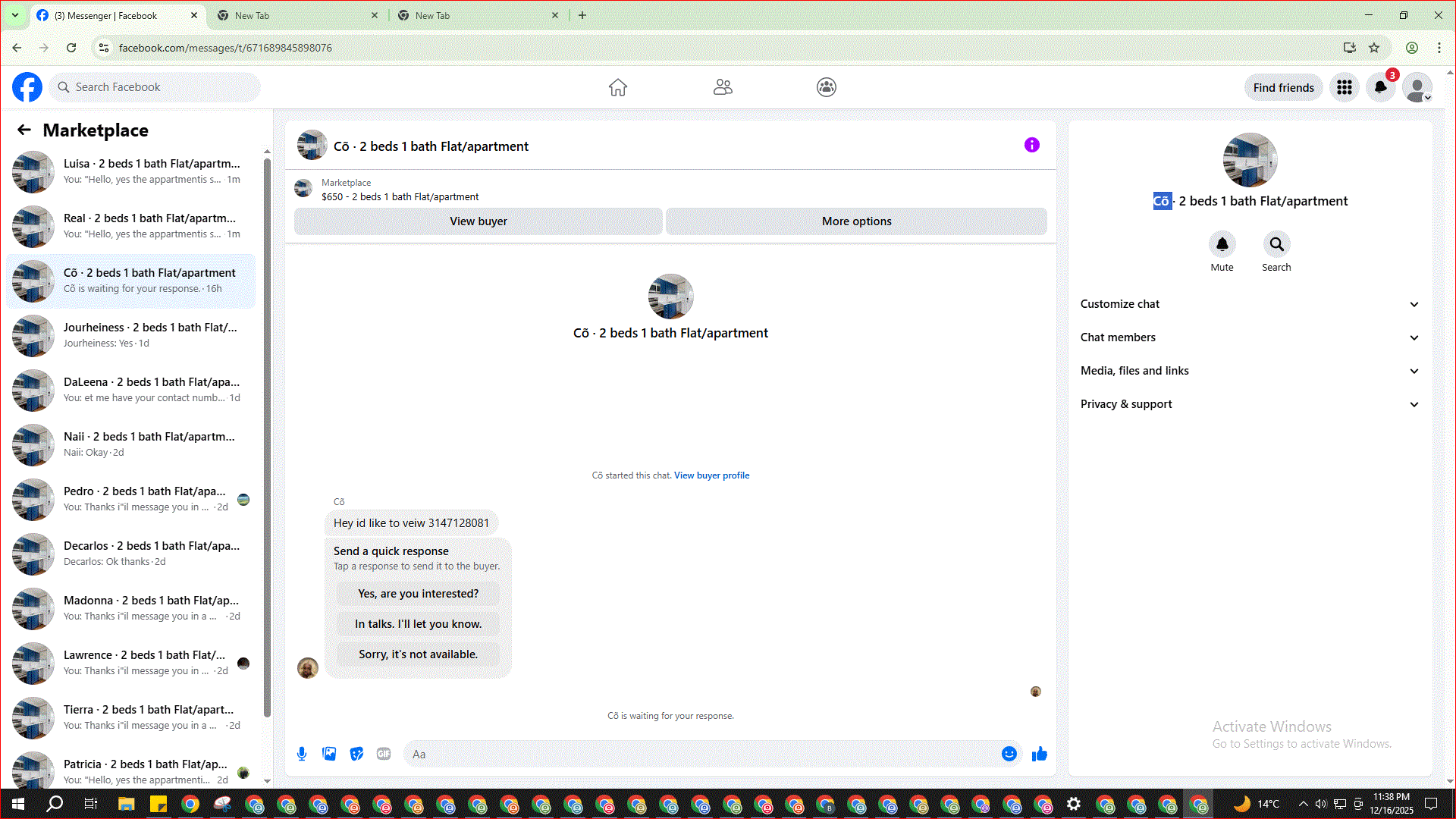
Task: Open the account profile avatar menu
Action: [1417, 87]
